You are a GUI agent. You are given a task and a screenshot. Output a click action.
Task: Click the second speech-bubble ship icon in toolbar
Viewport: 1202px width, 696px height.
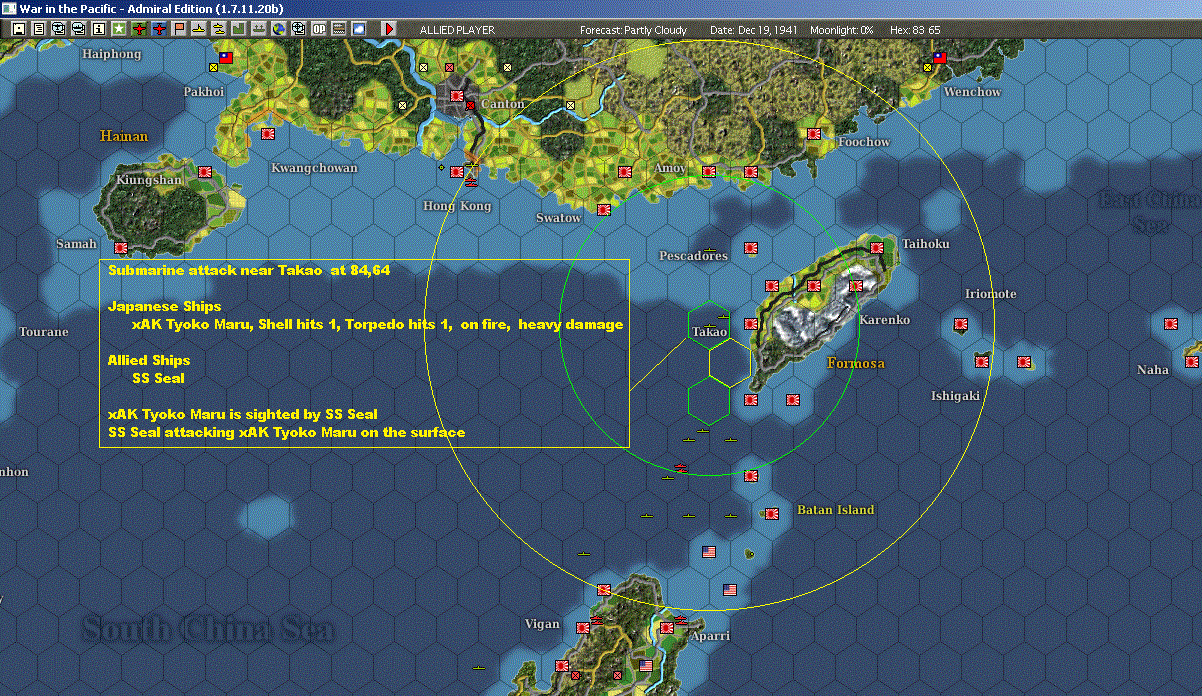pos(78,30)
